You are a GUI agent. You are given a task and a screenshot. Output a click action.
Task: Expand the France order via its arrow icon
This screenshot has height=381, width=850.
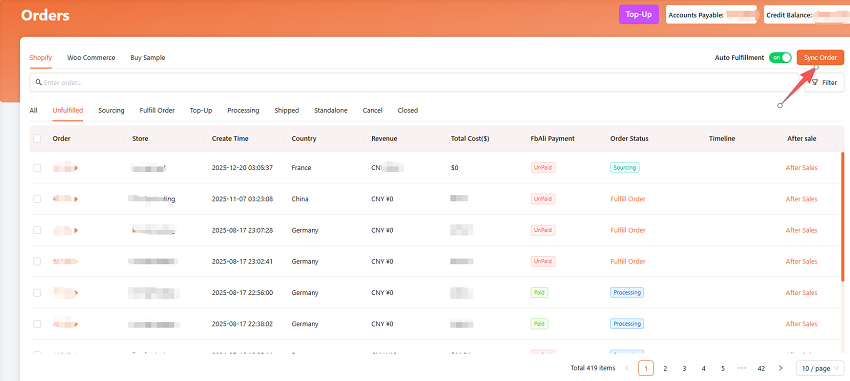click(76, 168)
